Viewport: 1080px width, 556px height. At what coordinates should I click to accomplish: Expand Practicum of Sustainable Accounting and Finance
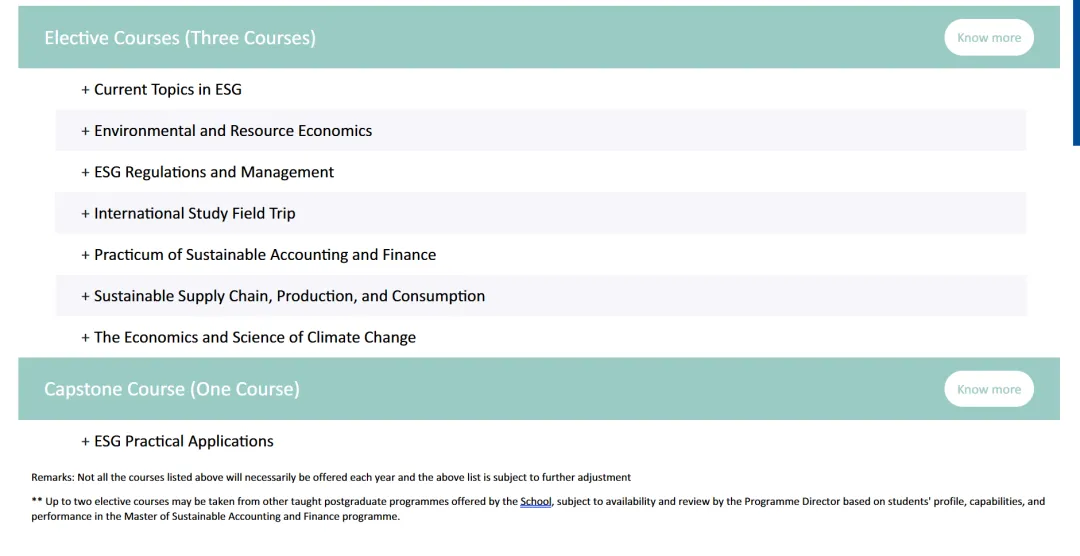pyautogui.click(x=541, y=254)
